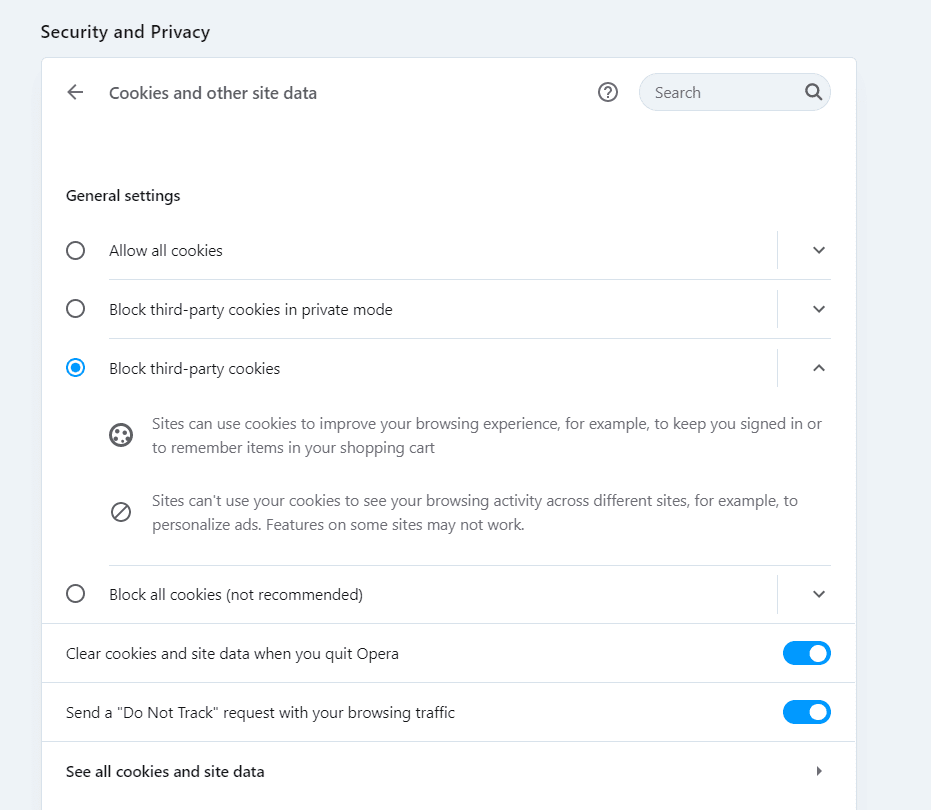
Task: Select Block all cookies radio option
Action: [x=75, y=594]
